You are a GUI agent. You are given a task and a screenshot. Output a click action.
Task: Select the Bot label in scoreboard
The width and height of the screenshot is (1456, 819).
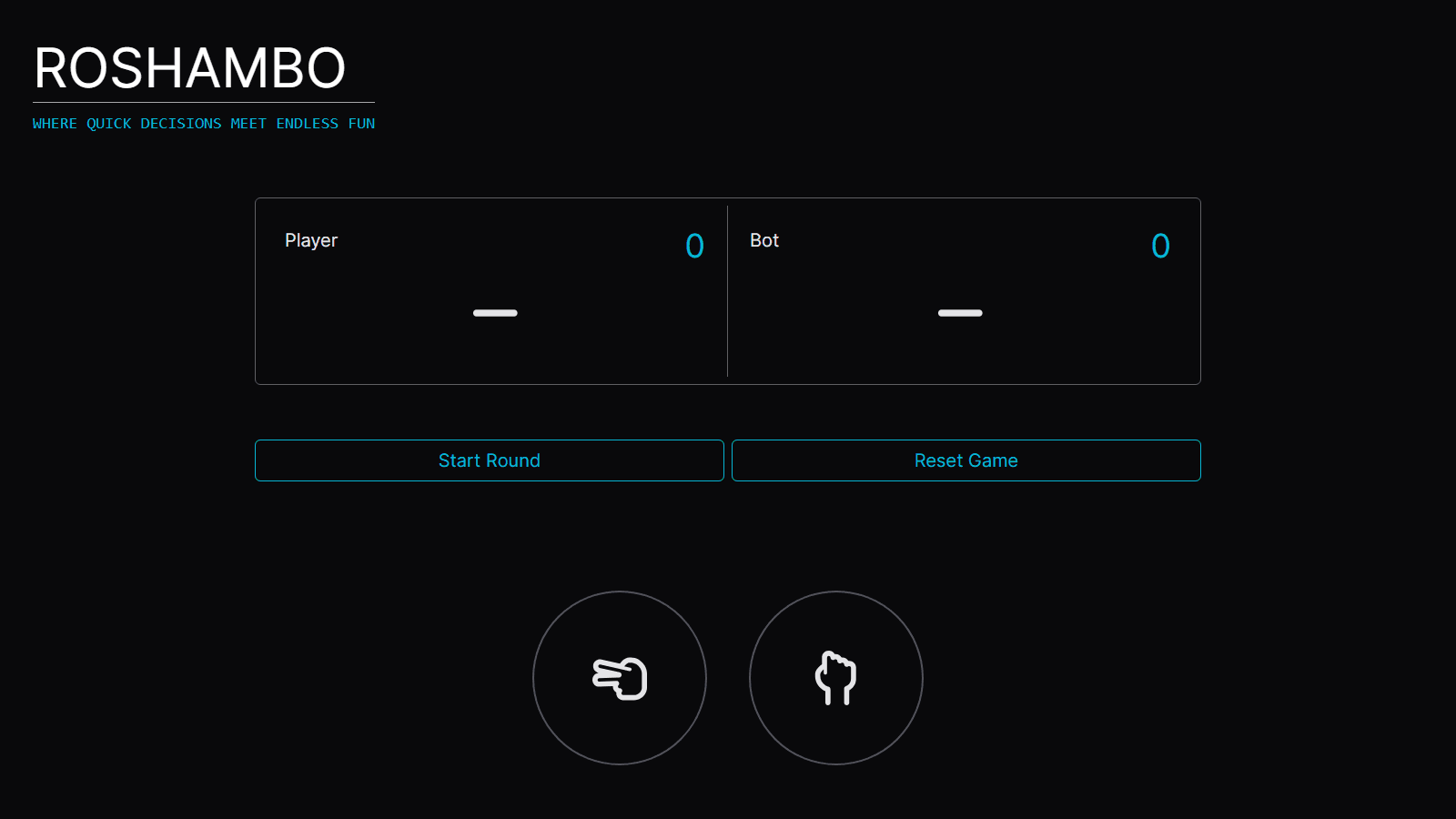coord(763,240)
